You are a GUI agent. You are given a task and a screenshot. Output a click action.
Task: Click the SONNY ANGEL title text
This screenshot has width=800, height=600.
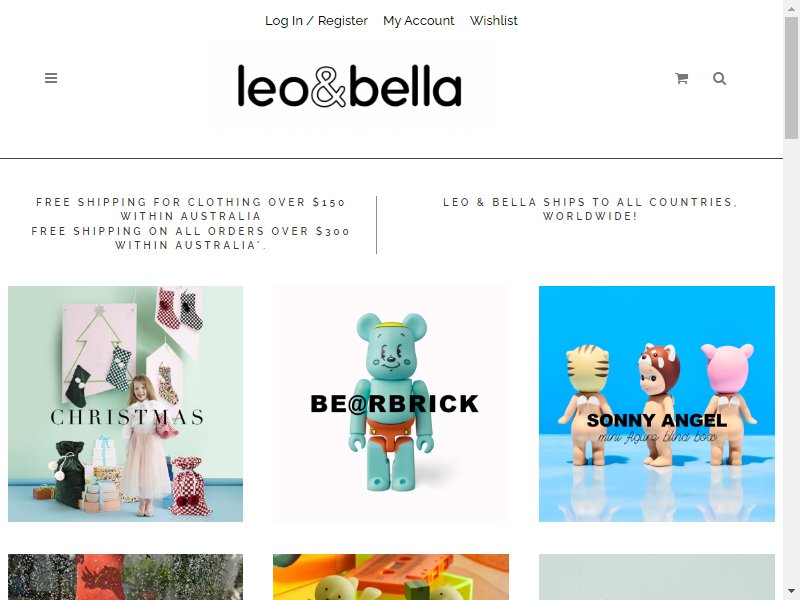(x=657, y=420)
